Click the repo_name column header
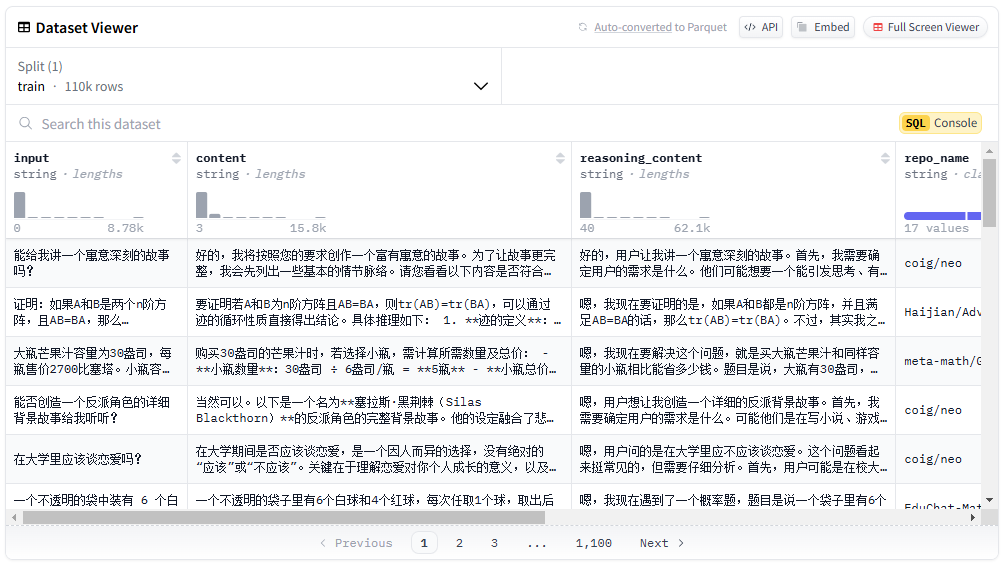Screen dimensions: 1004x565 936,158
